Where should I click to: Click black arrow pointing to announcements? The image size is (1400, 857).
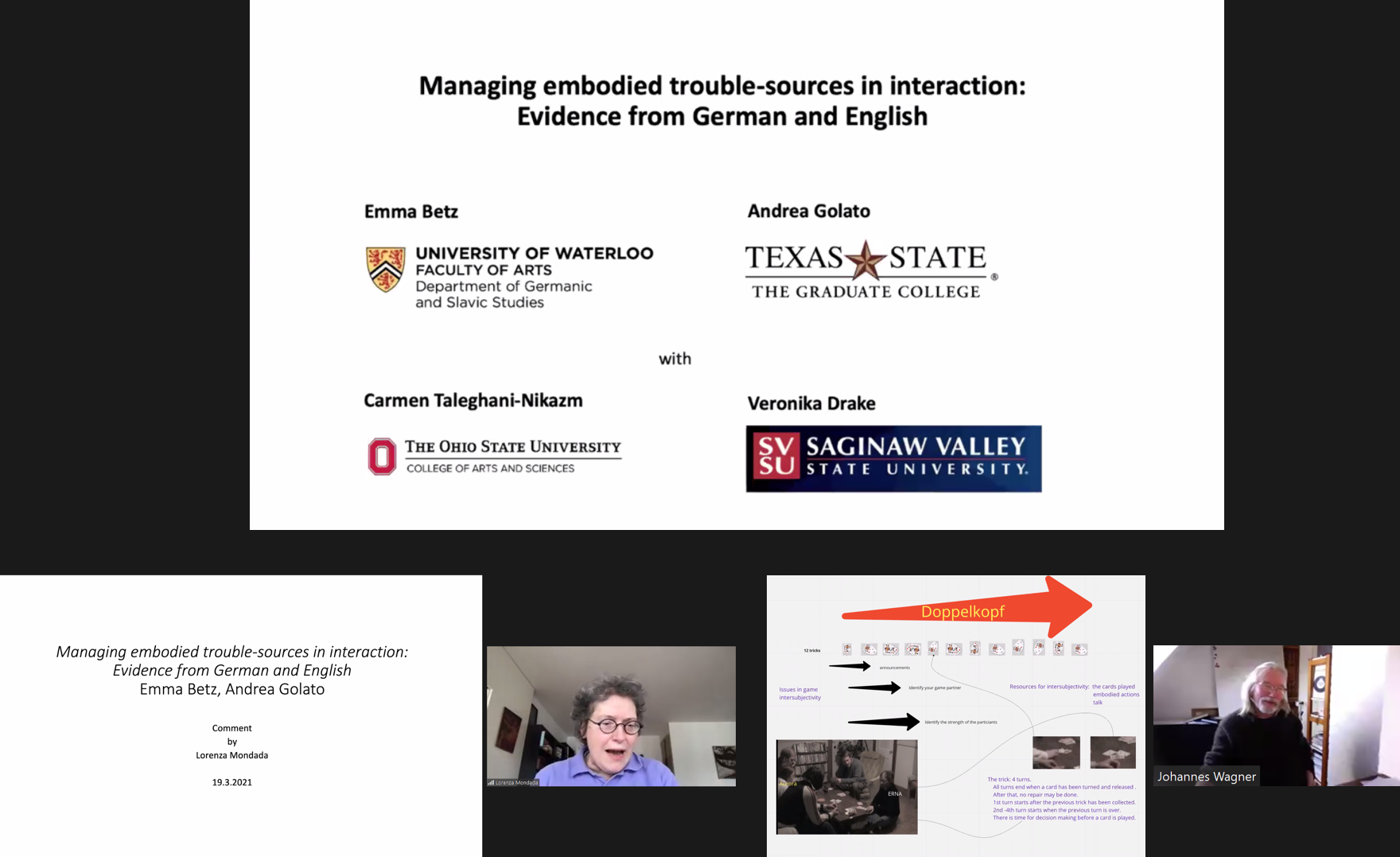(850, 666)
